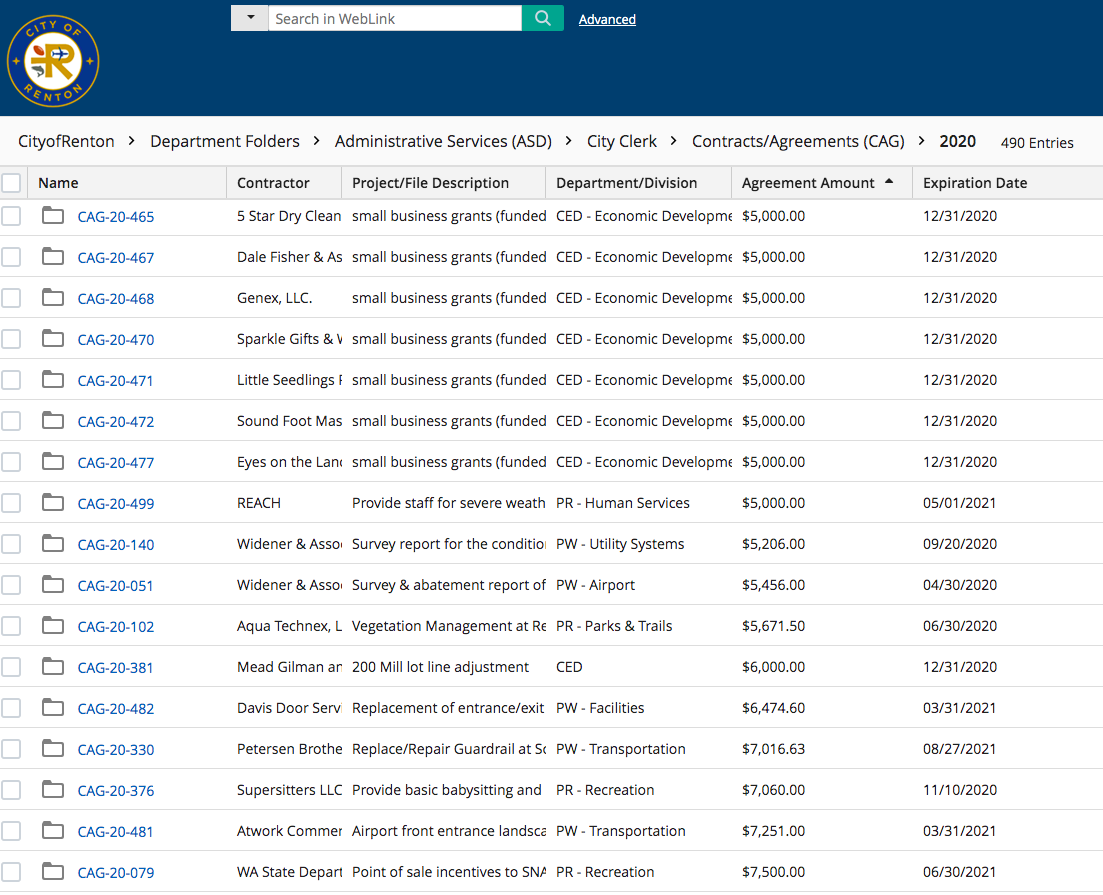Screen dimensions: 1103x895
Task: Check the select-all checkbox in header
Action: coord(11,183)
